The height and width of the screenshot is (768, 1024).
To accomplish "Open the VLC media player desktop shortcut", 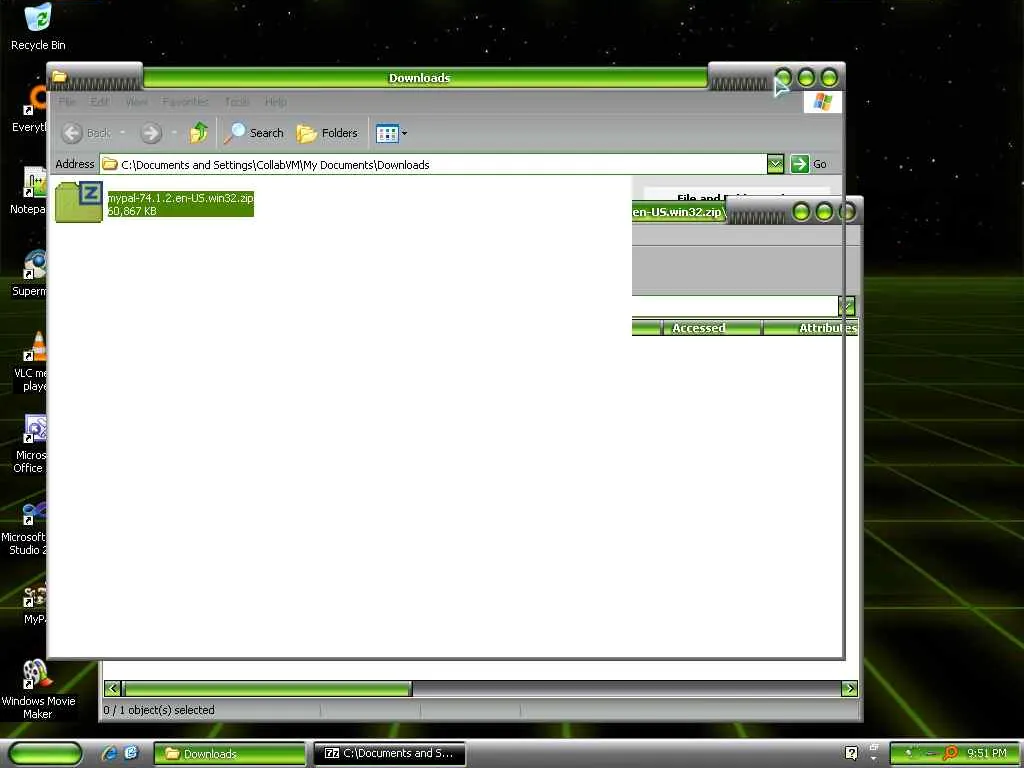I will click(x=29, y=361).
